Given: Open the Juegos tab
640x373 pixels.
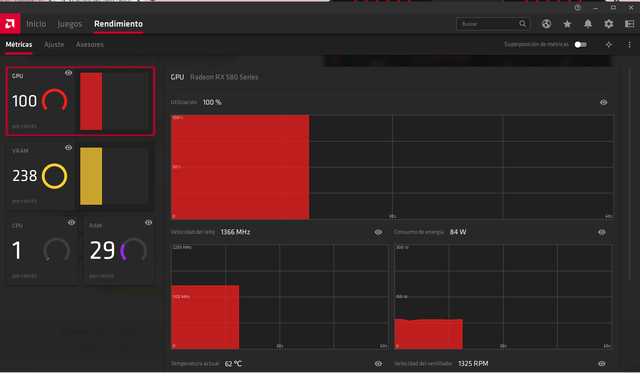Looking at the screenshot, I should (x=70, y=24).
